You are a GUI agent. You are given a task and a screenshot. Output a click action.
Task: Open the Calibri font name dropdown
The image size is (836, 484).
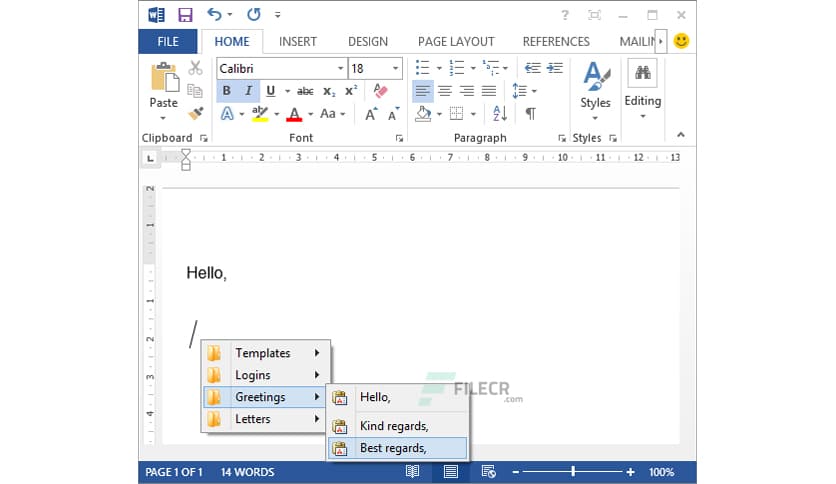[x=340, y=68]
